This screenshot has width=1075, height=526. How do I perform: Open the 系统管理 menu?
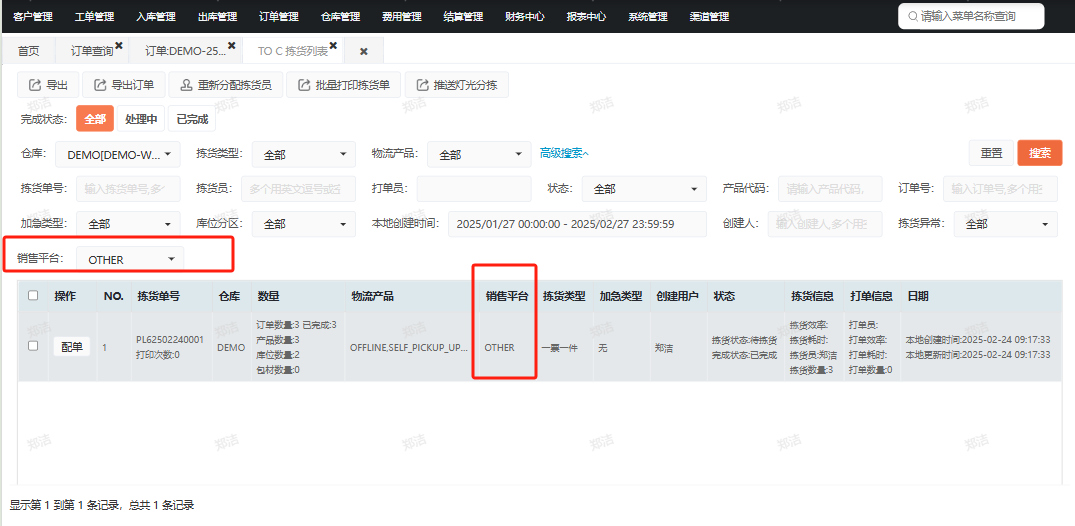(x=648, y=16)
